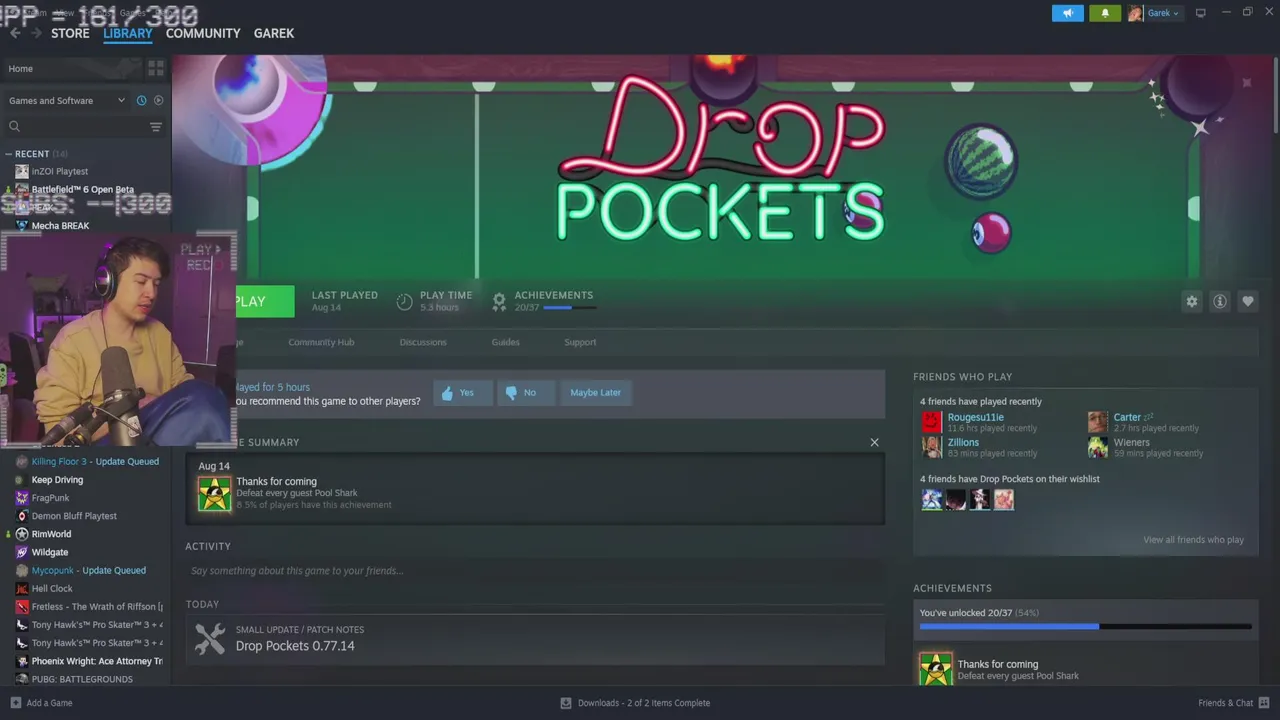The width and height of the screenshot is (1280, 720).
Task: Go back with the left arrow
Action: (x=15, y=33)
